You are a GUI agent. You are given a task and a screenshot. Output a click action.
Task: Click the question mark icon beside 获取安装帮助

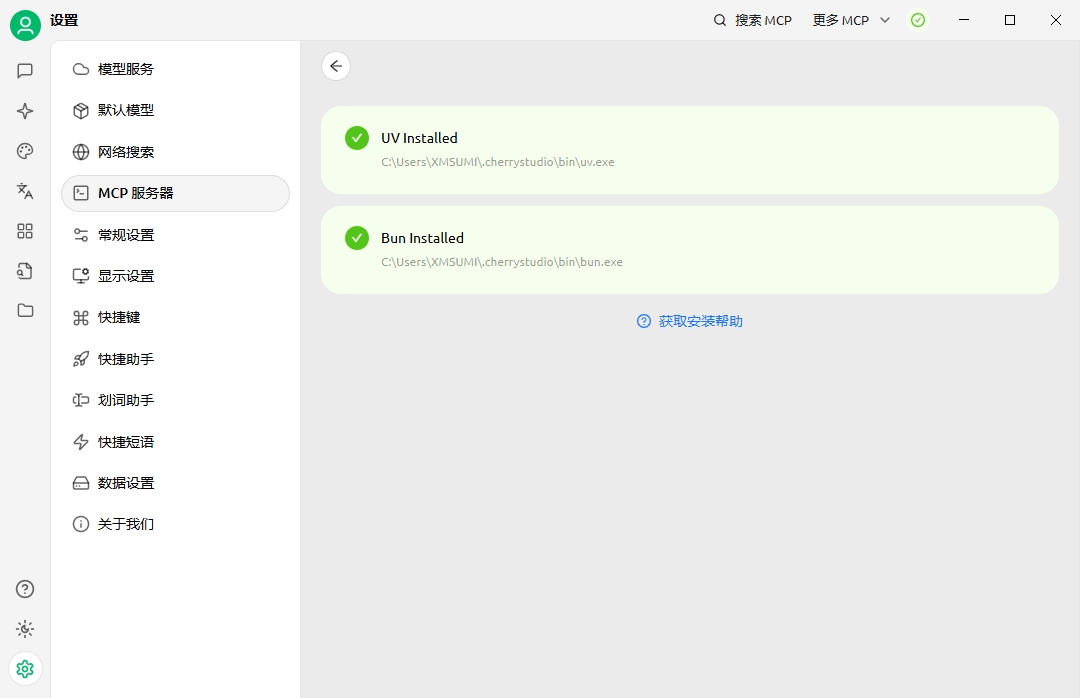(x=643, y=321)
